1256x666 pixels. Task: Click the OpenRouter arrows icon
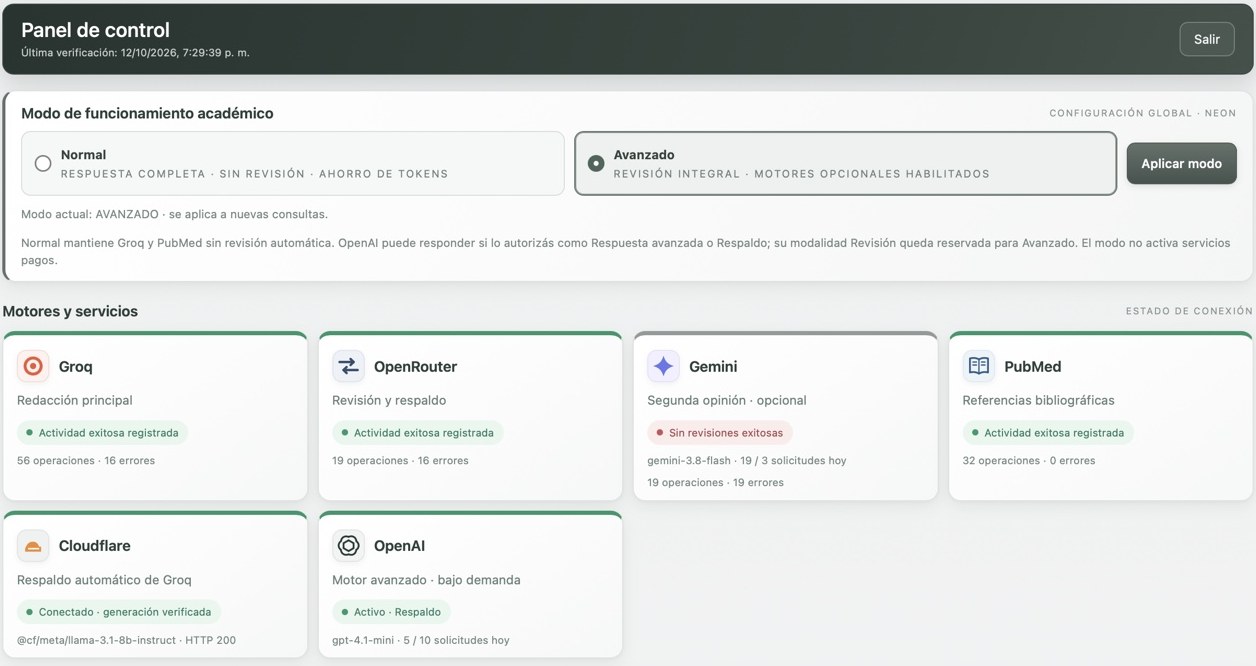pos(348,367)
